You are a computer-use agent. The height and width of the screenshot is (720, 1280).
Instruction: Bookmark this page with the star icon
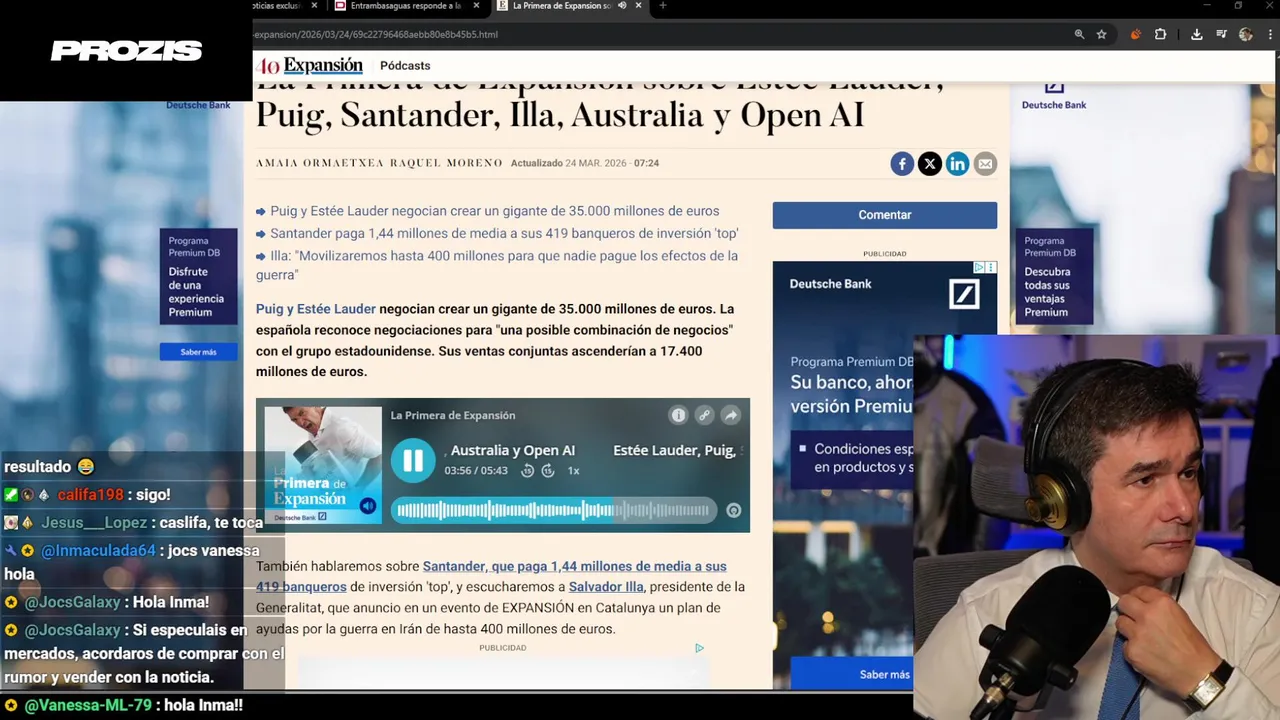point(1101,34)
